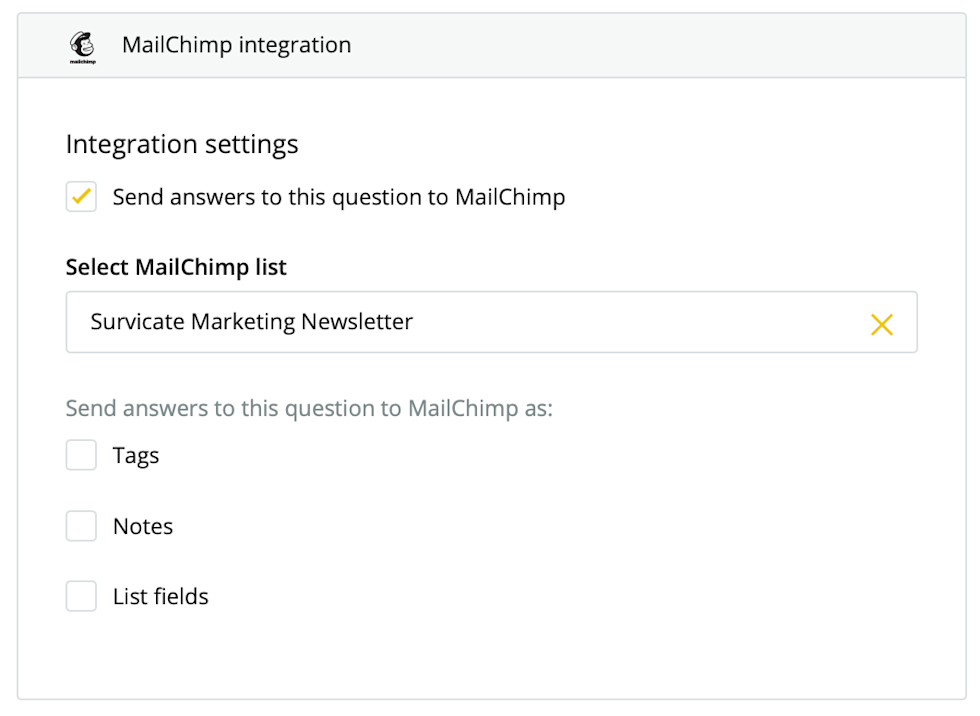This screenshot has height=716, width=980.
Task: Uncheck Send answers to MailChimp checkbox
Action: (81, 197)
